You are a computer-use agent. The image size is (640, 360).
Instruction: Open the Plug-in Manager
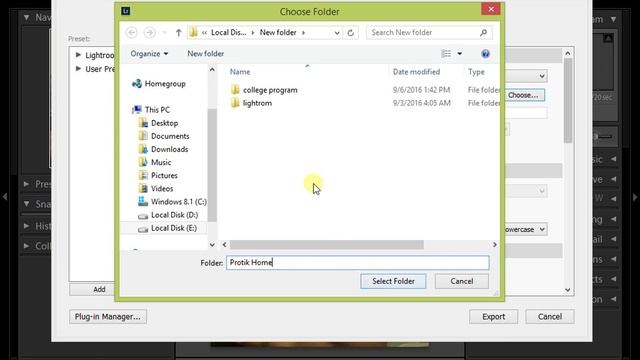[108, 317]
